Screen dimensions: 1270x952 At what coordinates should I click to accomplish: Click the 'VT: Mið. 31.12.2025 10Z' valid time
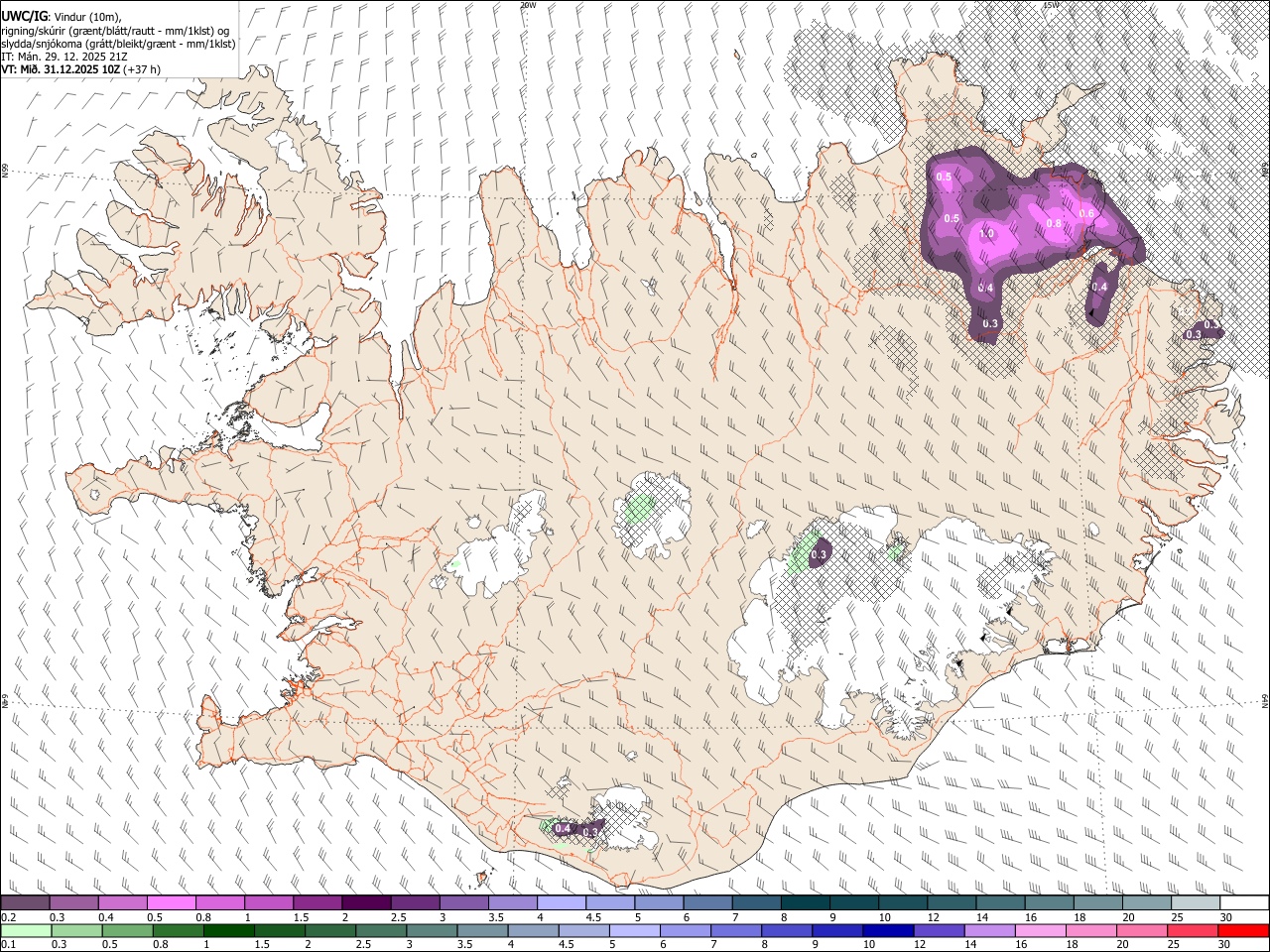point(61,69)
